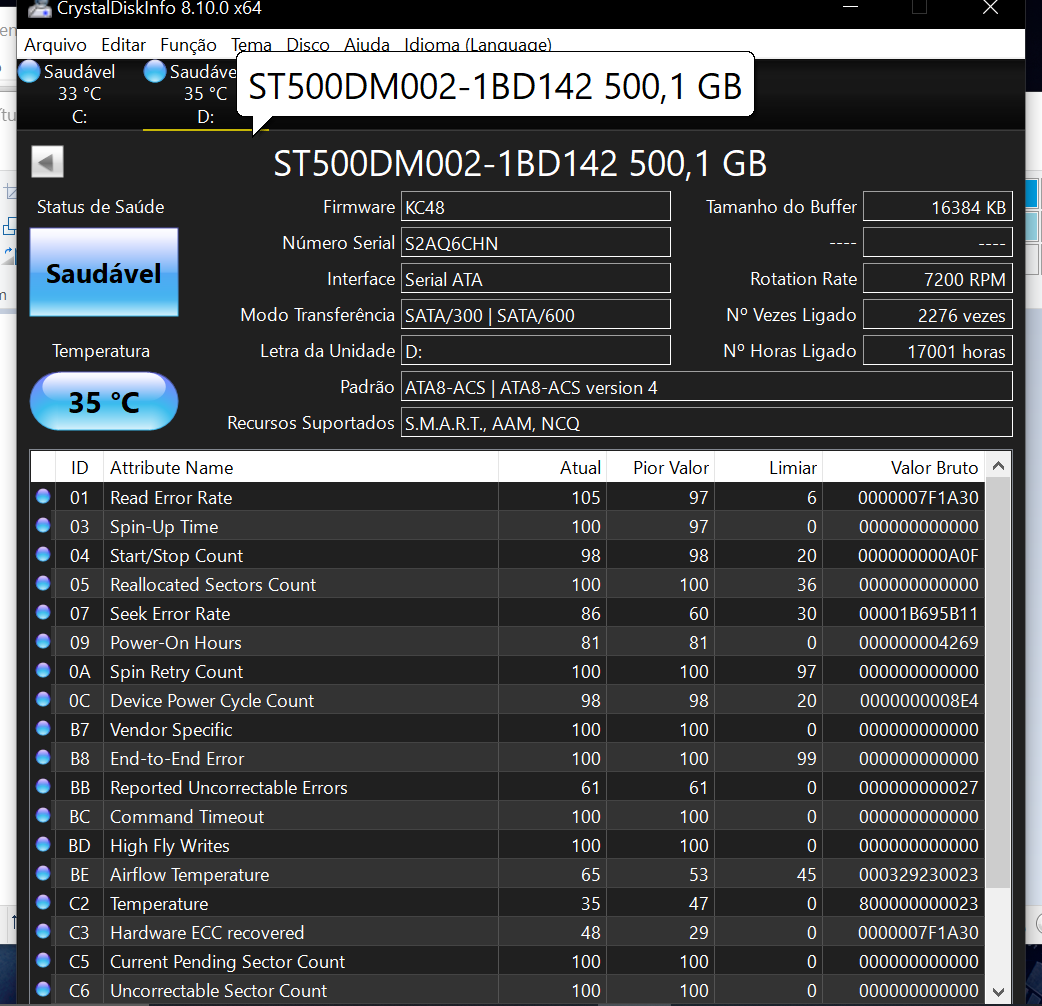Click the Current Pending Sector Count name

(x=227, y=961)
